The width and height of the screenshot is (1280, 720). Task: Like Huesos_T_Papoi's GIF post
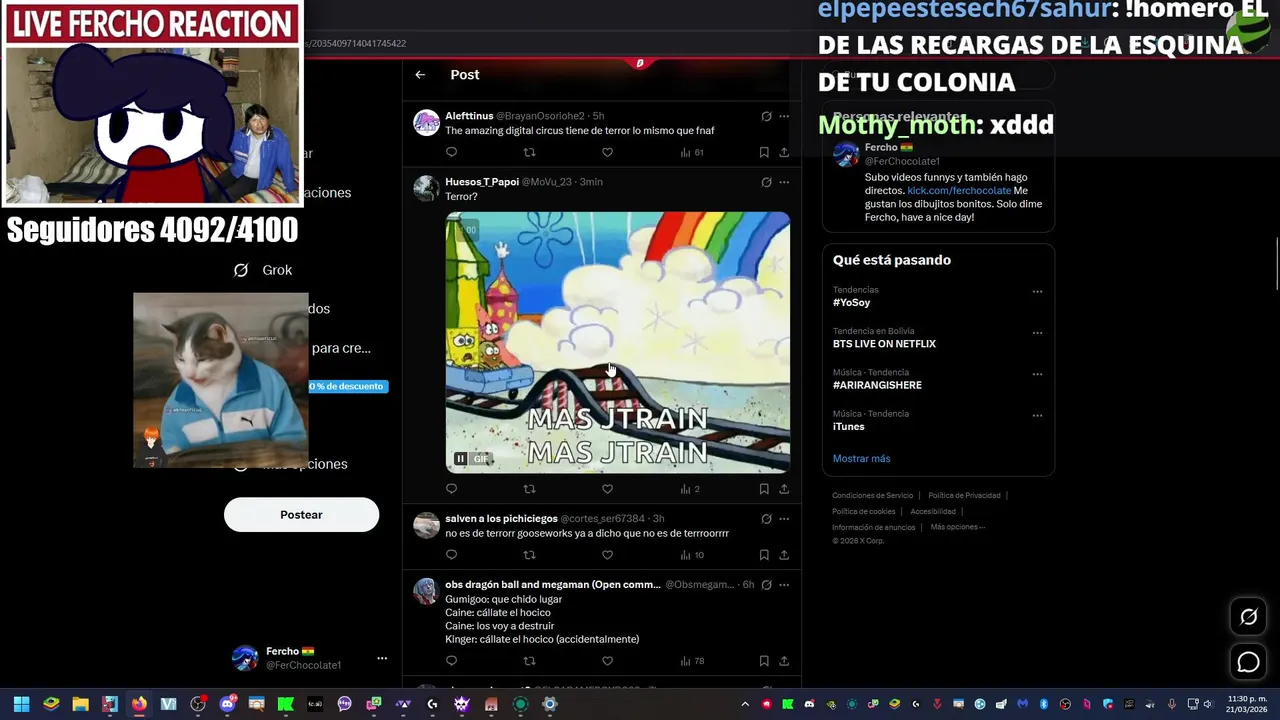pos(607,489)
